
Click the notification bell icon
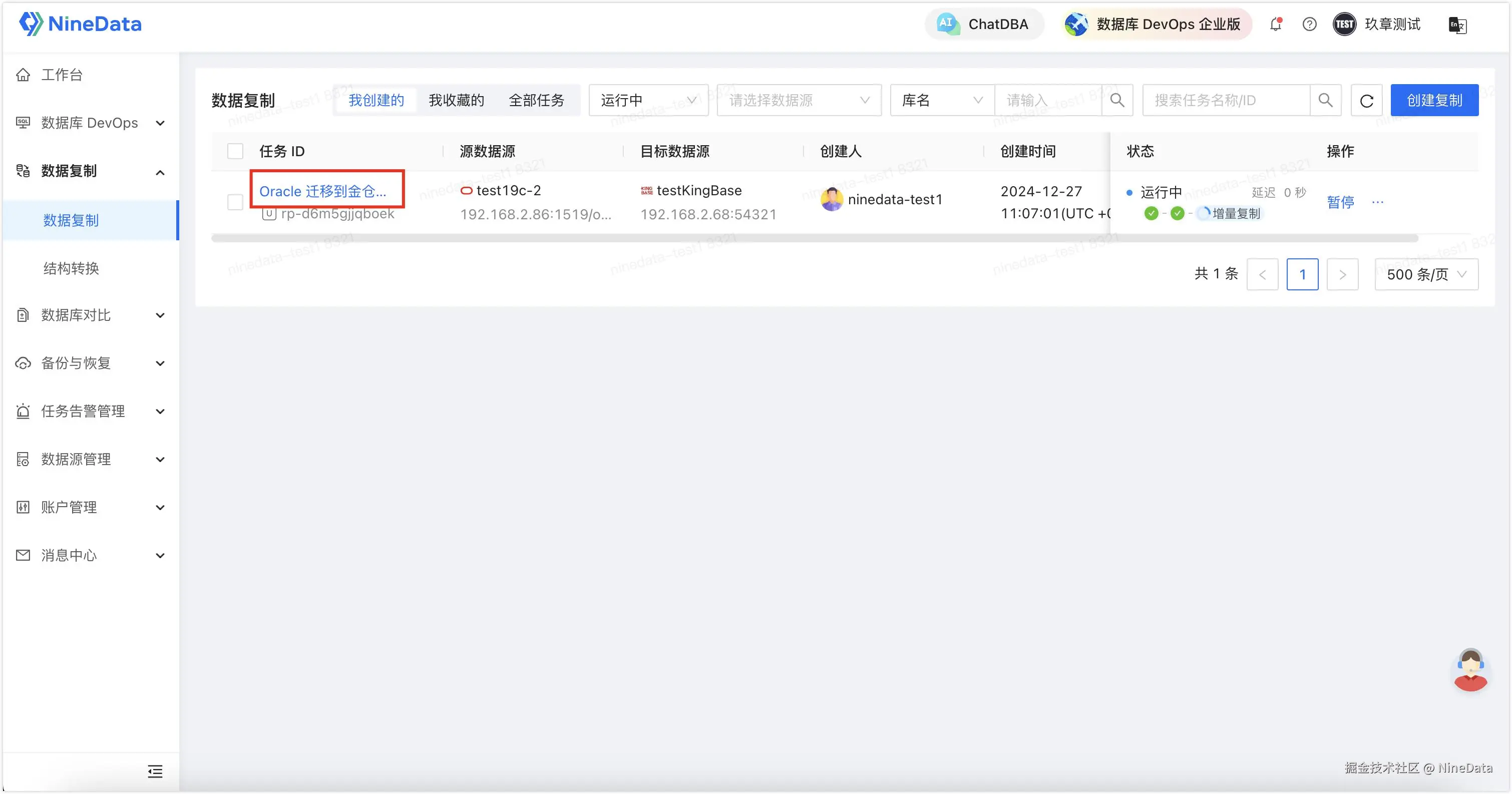(1276, 24)
